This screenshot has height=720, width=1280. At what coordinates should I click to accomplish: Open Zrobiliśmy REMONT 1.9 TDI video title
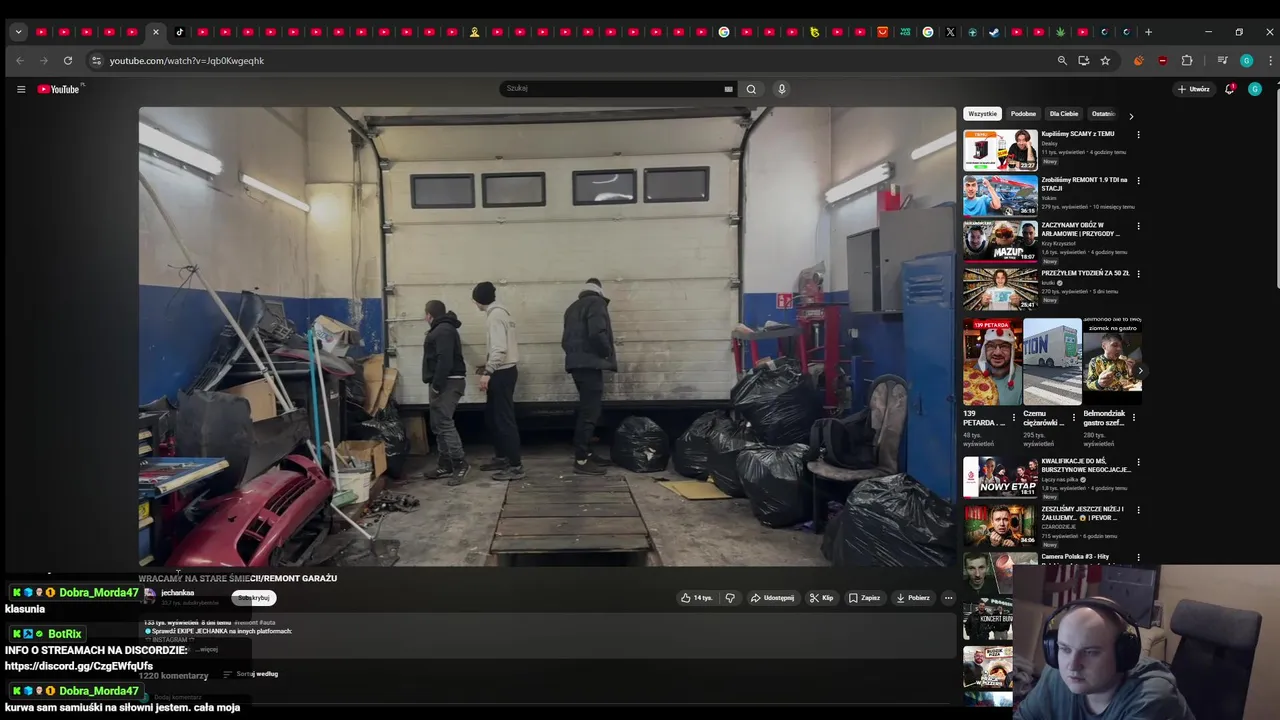pos(1084,184)
